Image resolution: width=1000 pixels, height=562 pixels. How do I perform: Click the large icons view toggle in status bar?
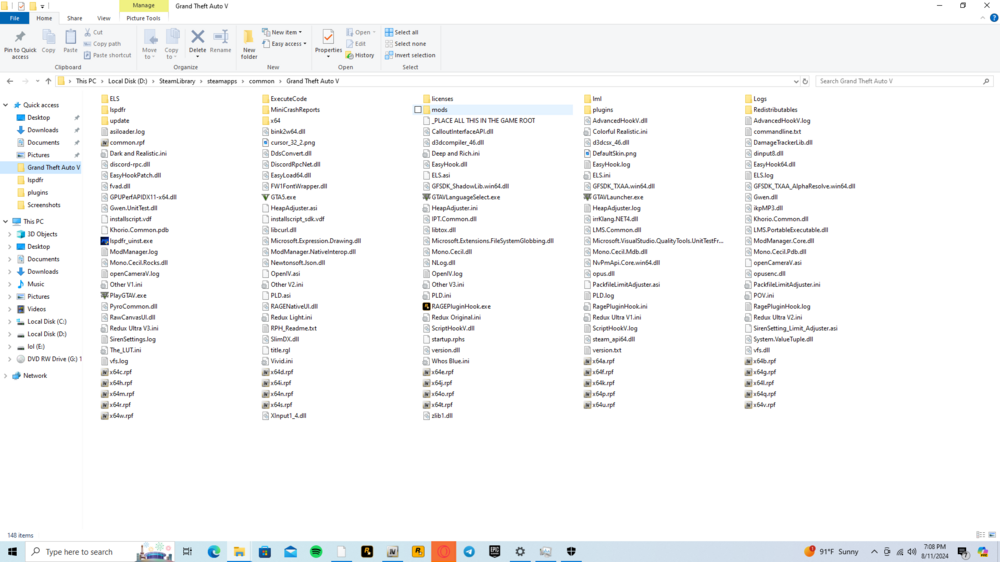(x=992, y=535)
